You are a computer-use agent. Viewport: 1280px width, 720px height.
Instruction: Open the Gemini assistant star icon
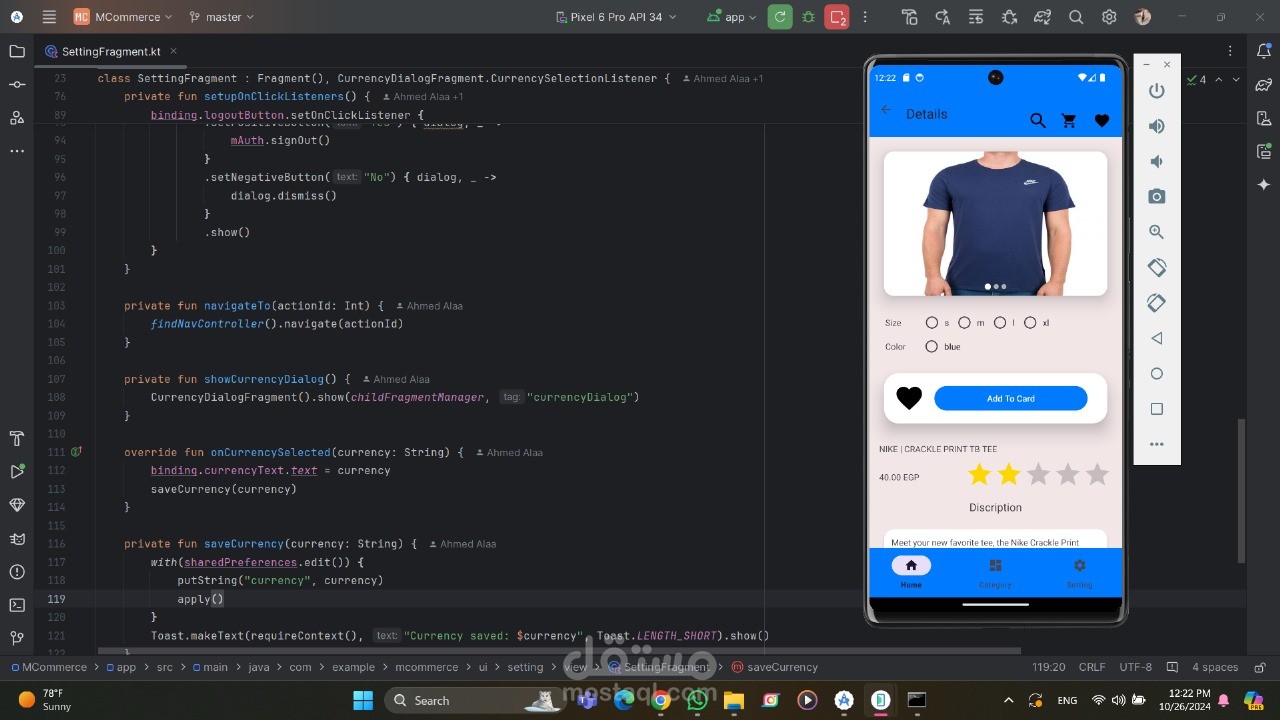(1263, 185)
